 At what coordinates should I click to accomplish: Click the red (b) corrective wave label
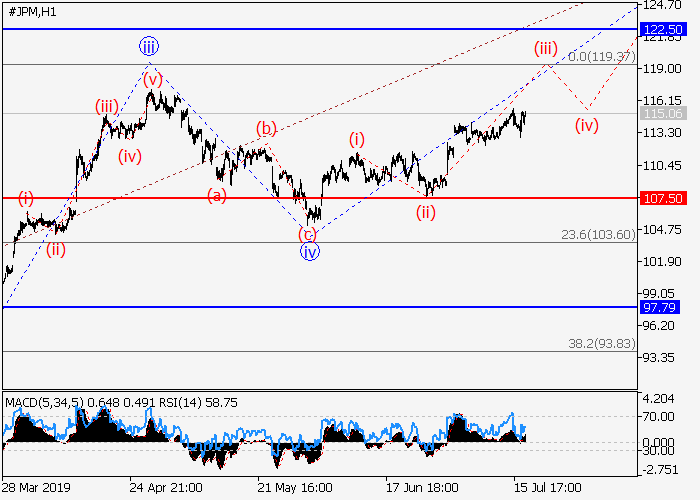[265, 128]
